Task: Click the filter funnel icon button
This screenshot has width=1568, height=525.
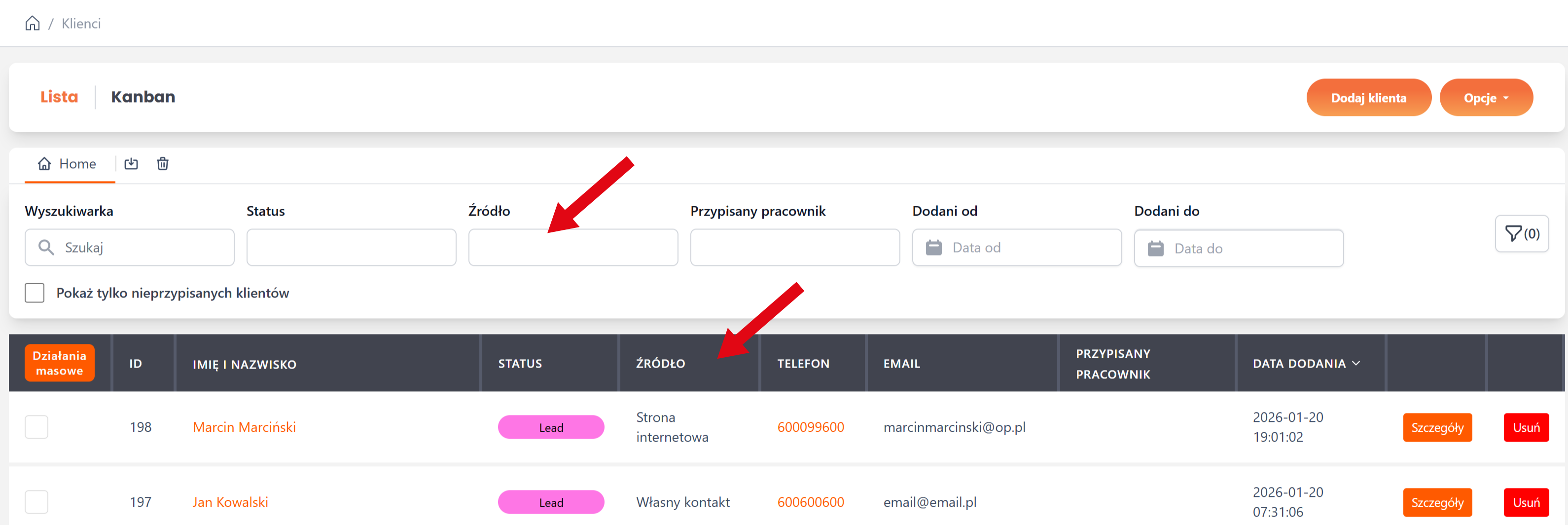Action: pos(1521,233)
